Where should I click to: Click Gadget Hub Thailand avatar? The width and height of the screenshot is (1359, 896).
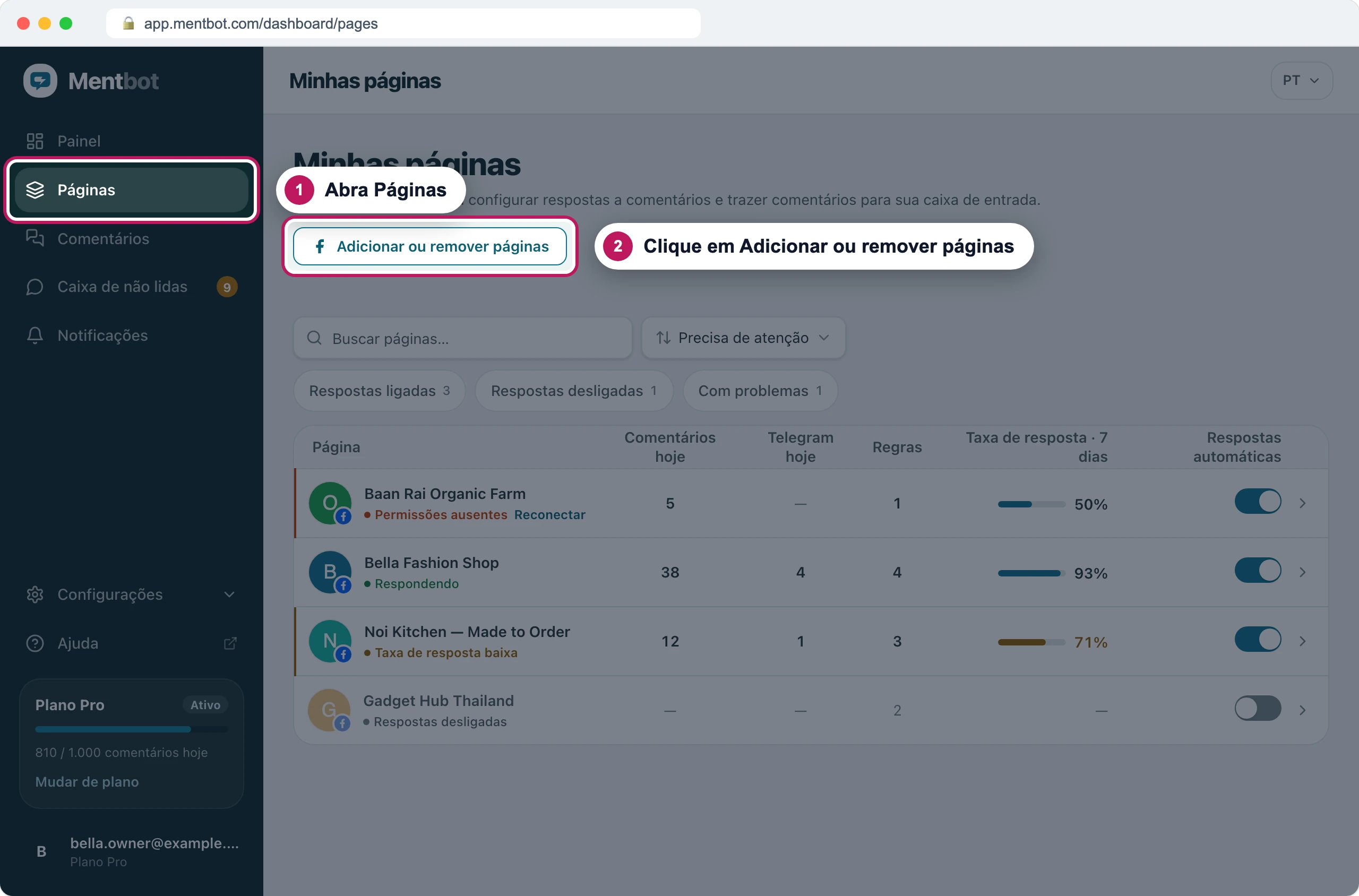[329, 710]
